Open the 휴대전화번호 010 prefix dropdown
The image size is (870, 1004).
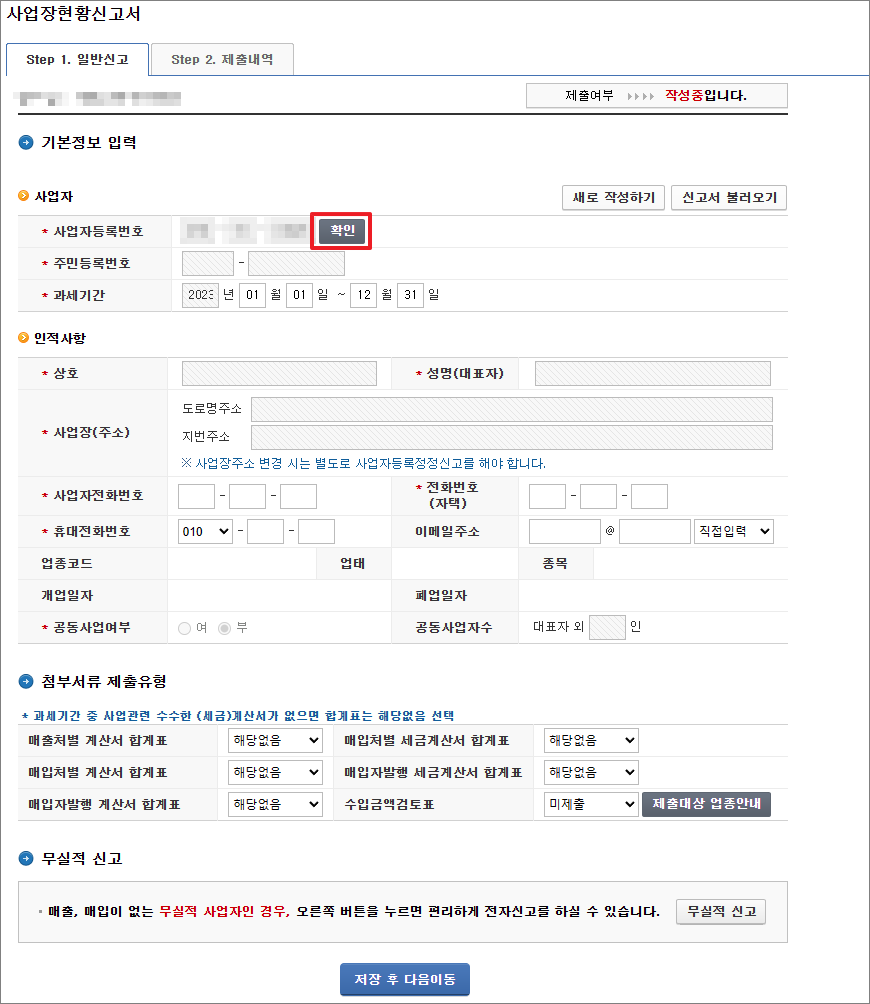point(205,532)
